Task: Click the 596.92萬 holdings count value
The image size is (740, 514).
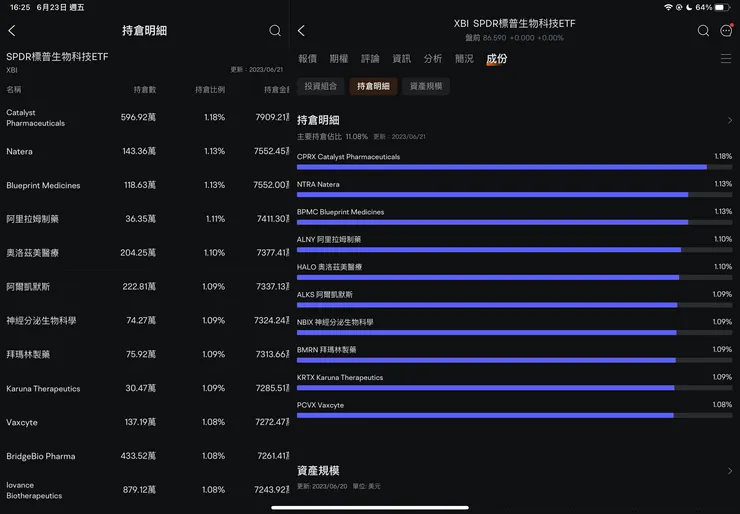Action: tap(138, 117)
